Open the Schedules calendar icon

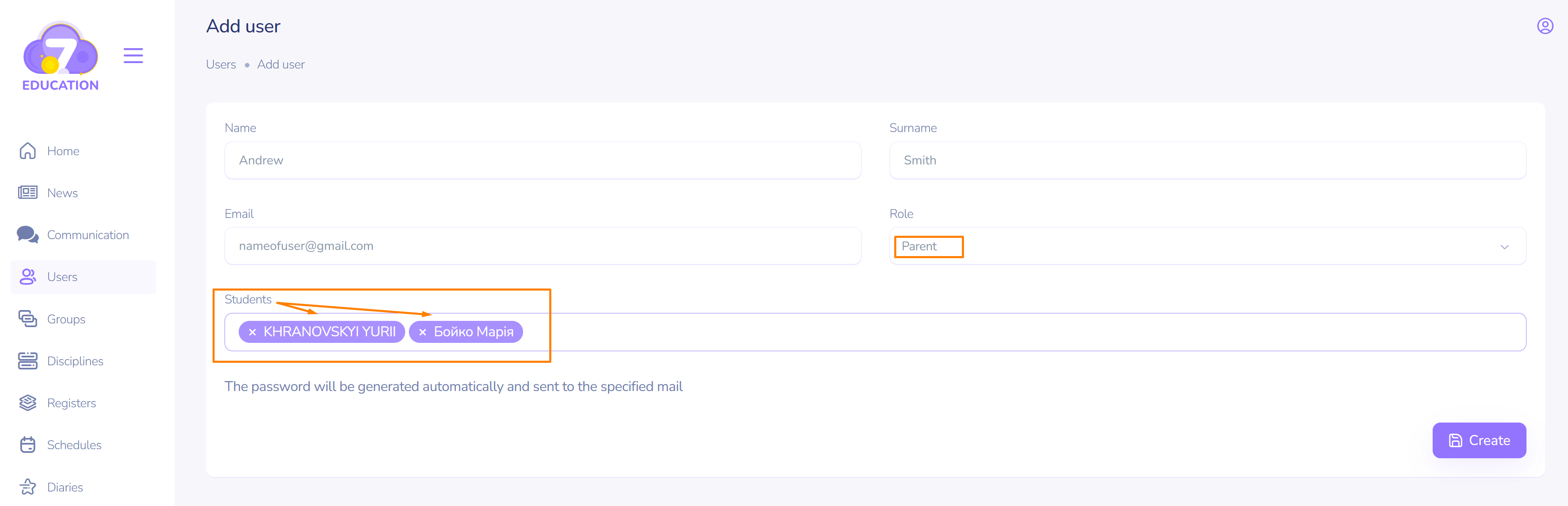pyautogui.click(x=27, y=445)
